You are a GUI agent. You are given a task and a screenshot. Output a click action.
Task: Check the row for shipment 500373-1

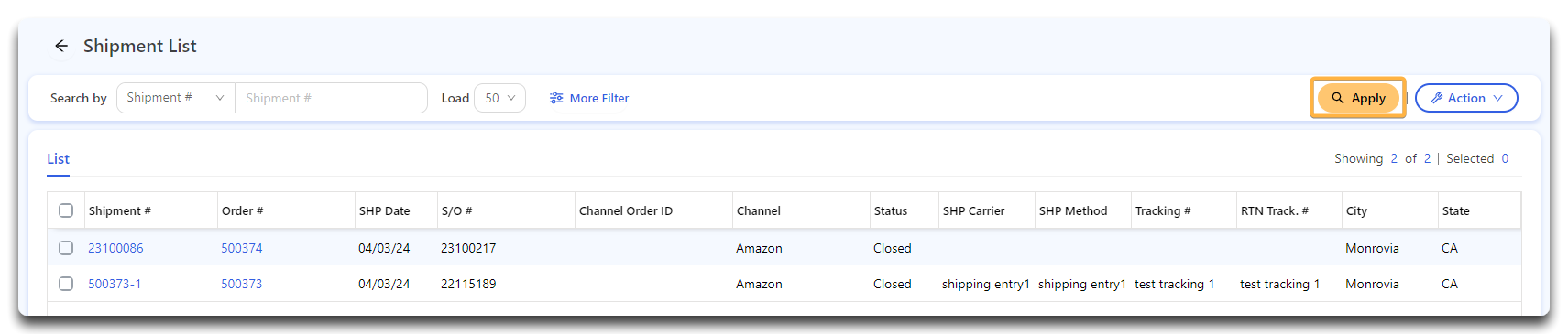(x=66, y=284)
